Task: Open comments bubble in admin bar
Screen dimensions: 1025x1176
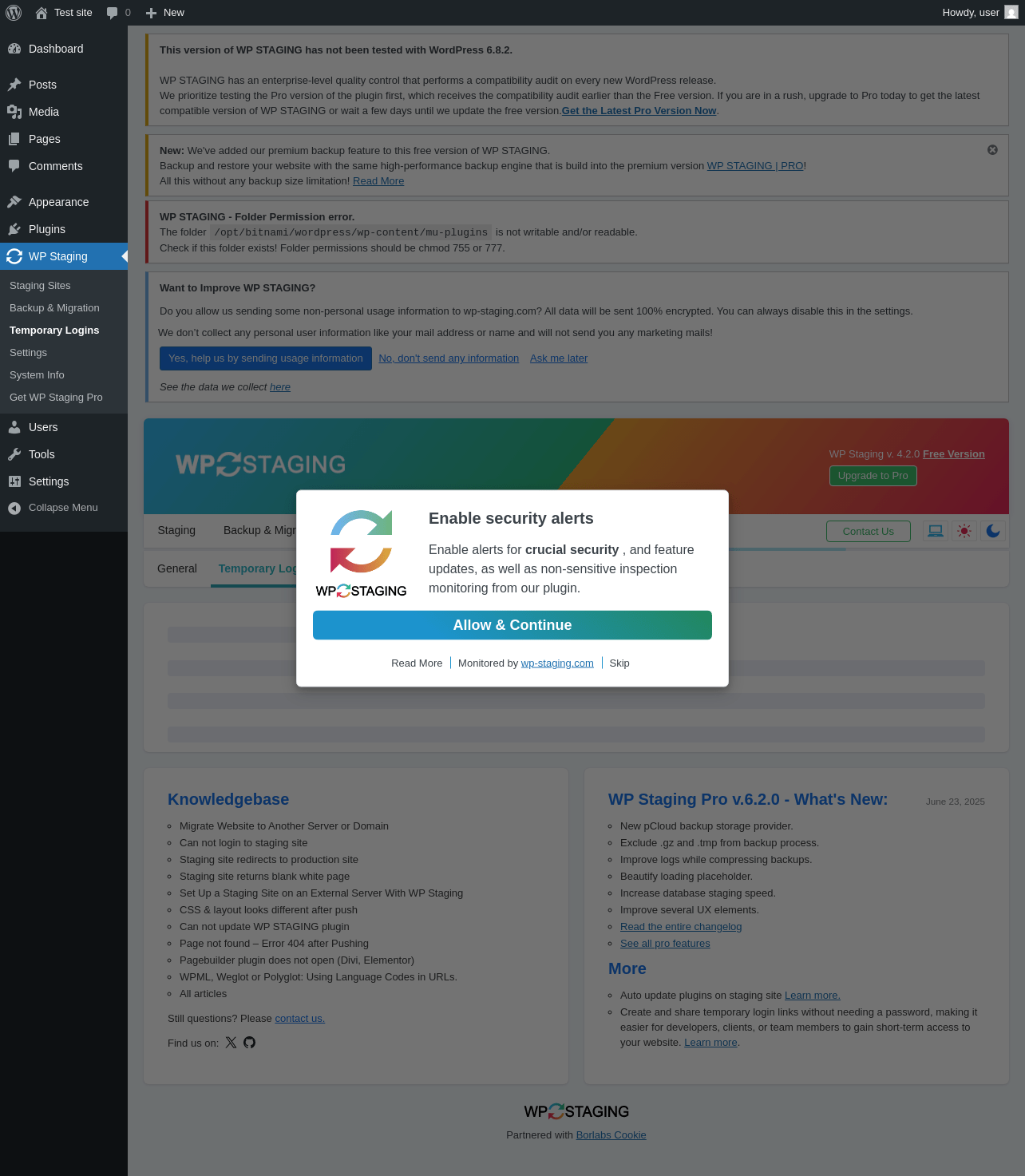Action: (118, 13)
